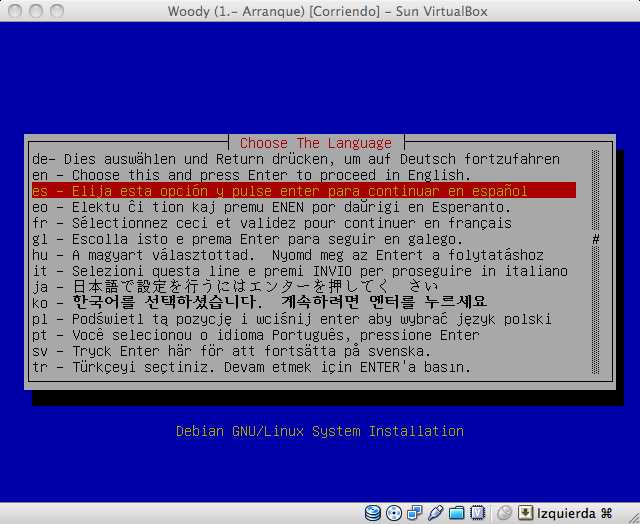The width and height of the screenshot is (640, 524).
Task: Open the shared folders indicator icon
Action: pos(457,513)
